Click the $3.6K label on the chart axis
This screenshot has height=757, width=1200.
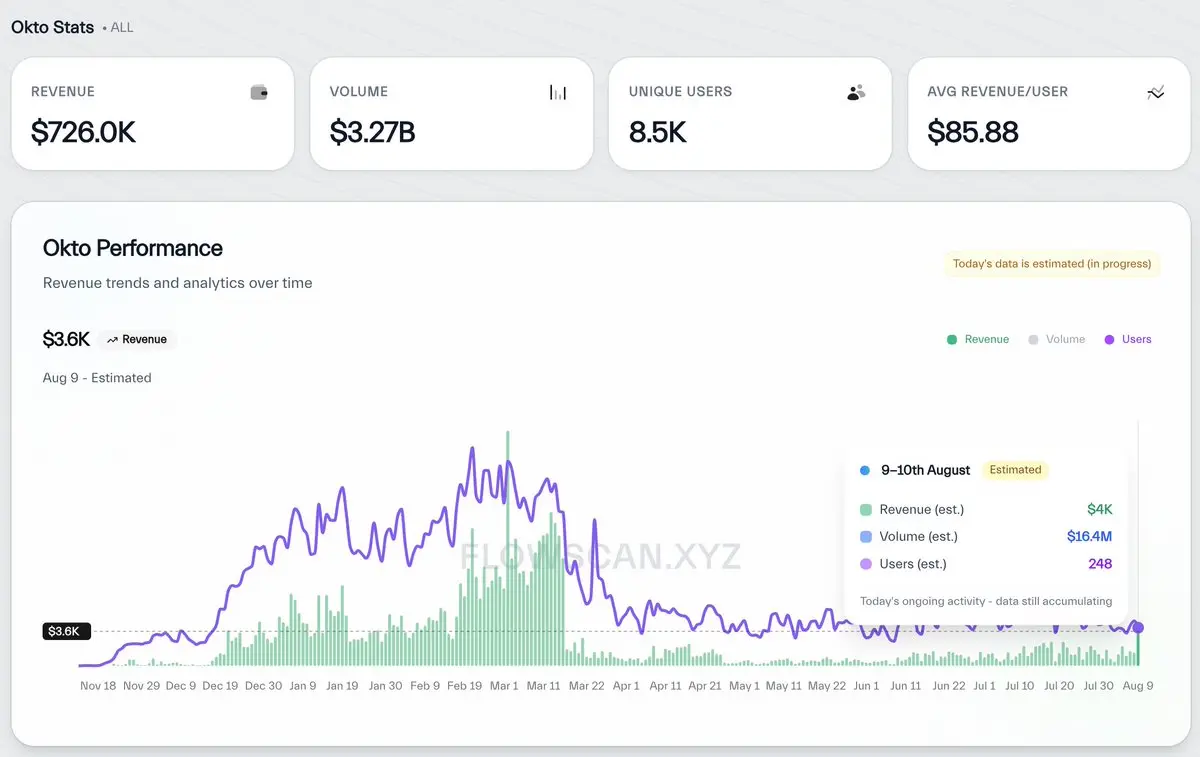click(x=67, y=631)
